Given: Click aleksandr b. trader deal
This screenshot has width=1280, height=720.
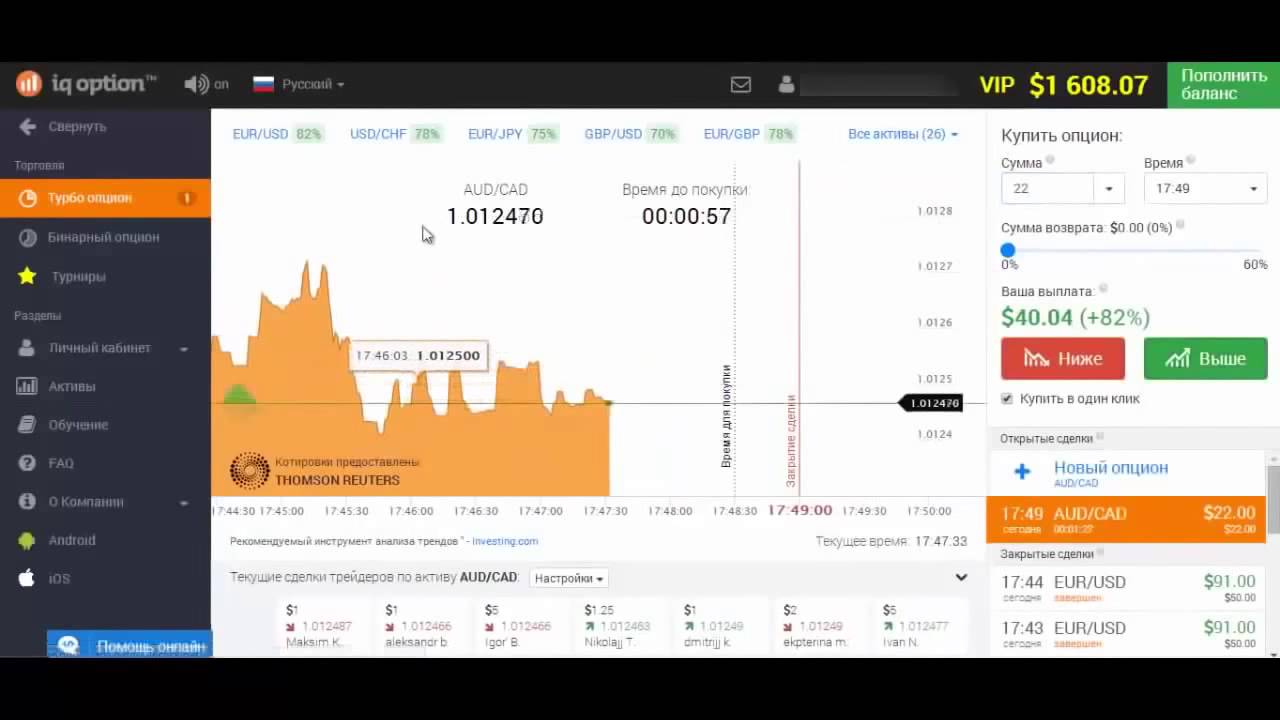Looking at the screenshot, I should [x=421, y=626].
